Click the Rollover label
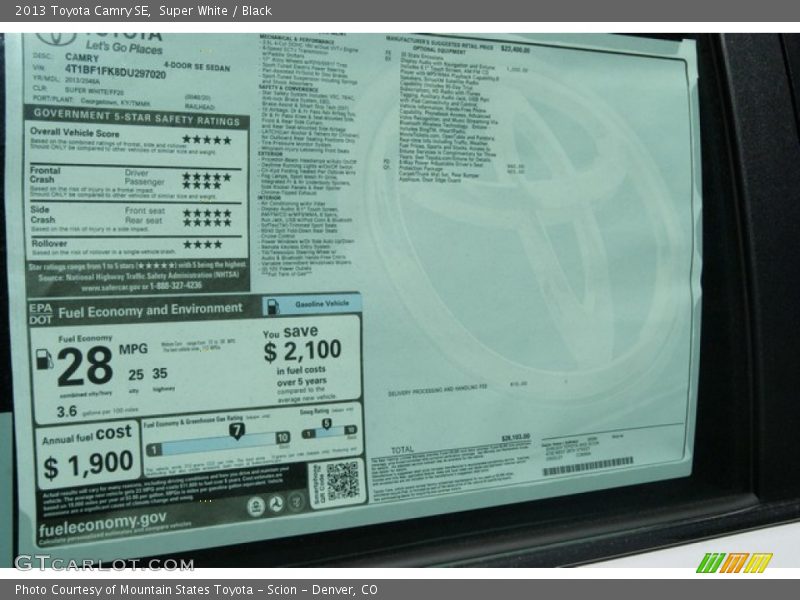 (x=49, y=243)
